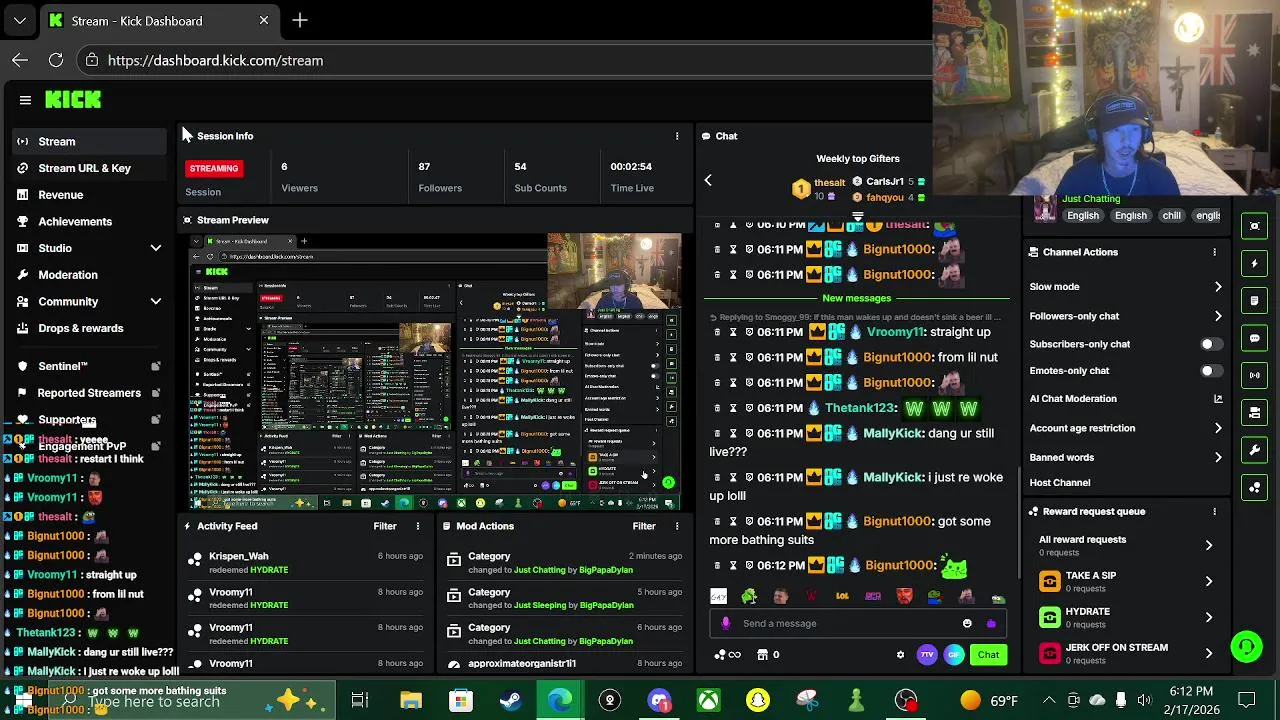This screenshot has width=1280, height=720.
Task: Go to previous top gifters slide
Action: (x=708, y=180)
